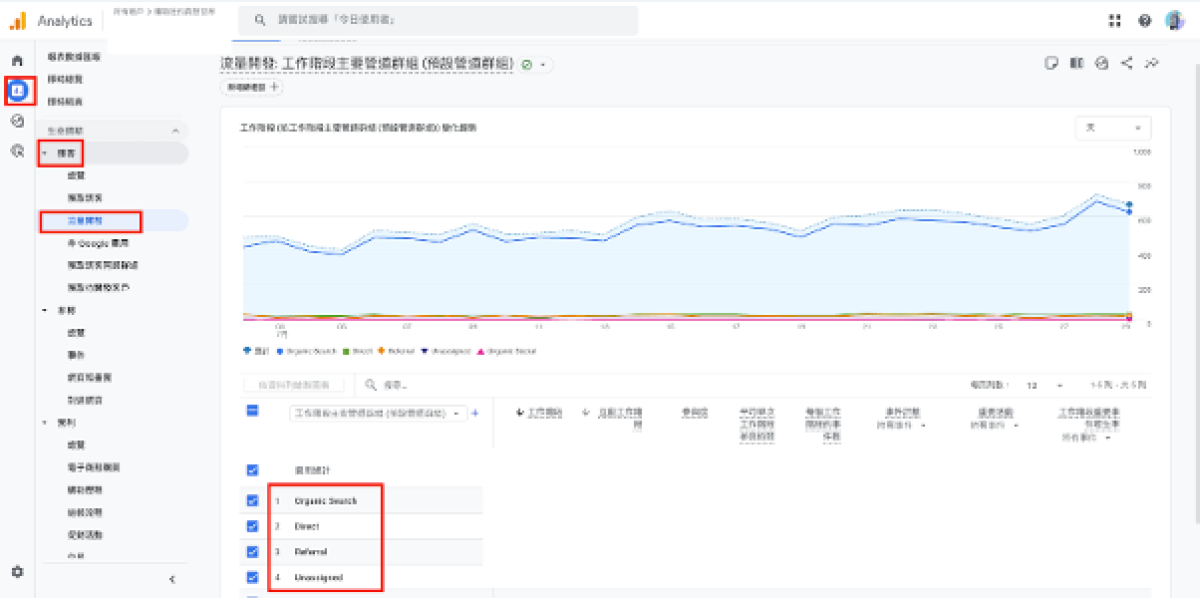Open the Insights trend icon at top right
1200x598 pixels.
(x=1152, y=63)
